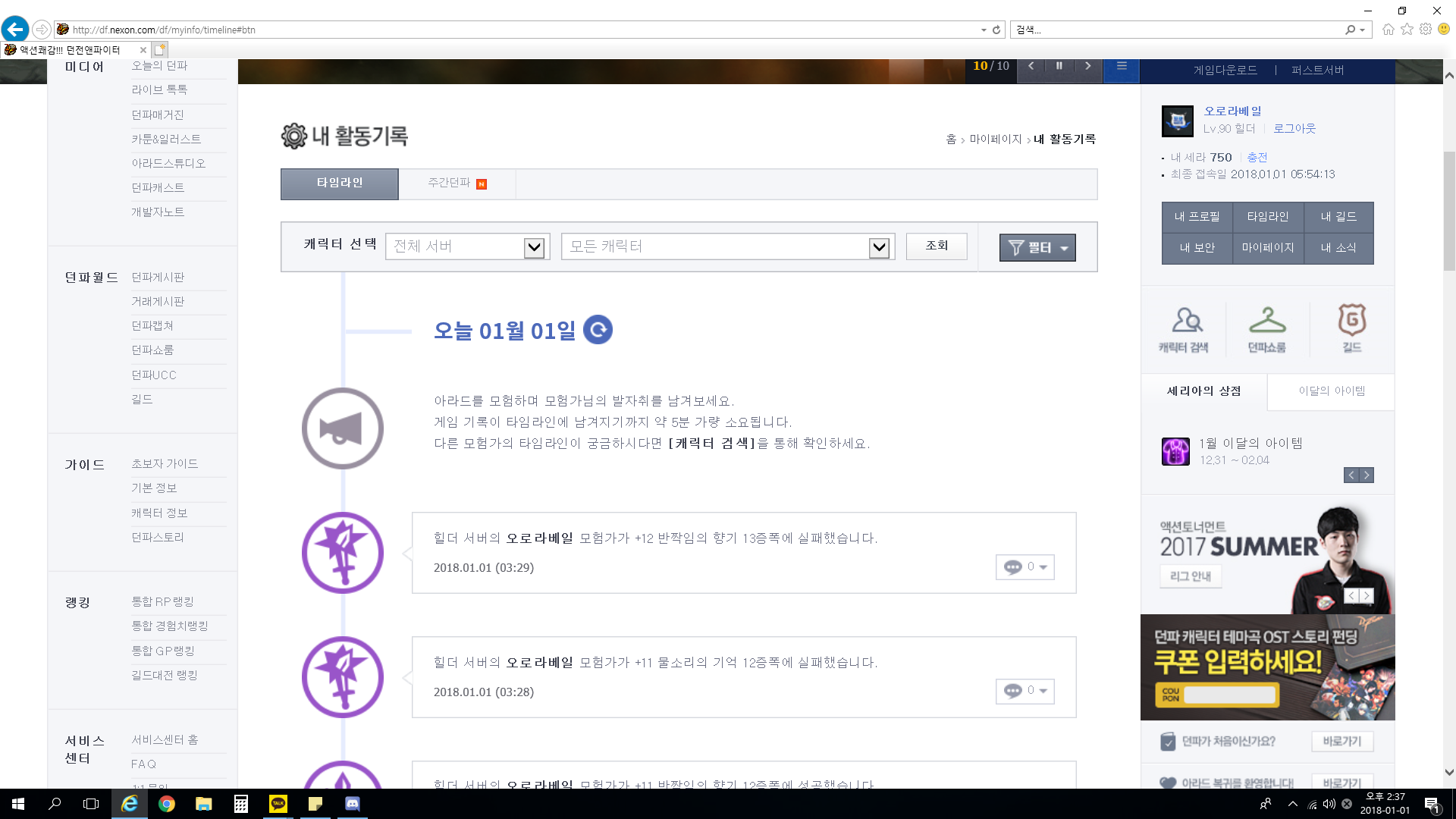Open the Windows Start menu
Screen dimensions: 1456x819
pyautogui.click(x=18, y=804)
